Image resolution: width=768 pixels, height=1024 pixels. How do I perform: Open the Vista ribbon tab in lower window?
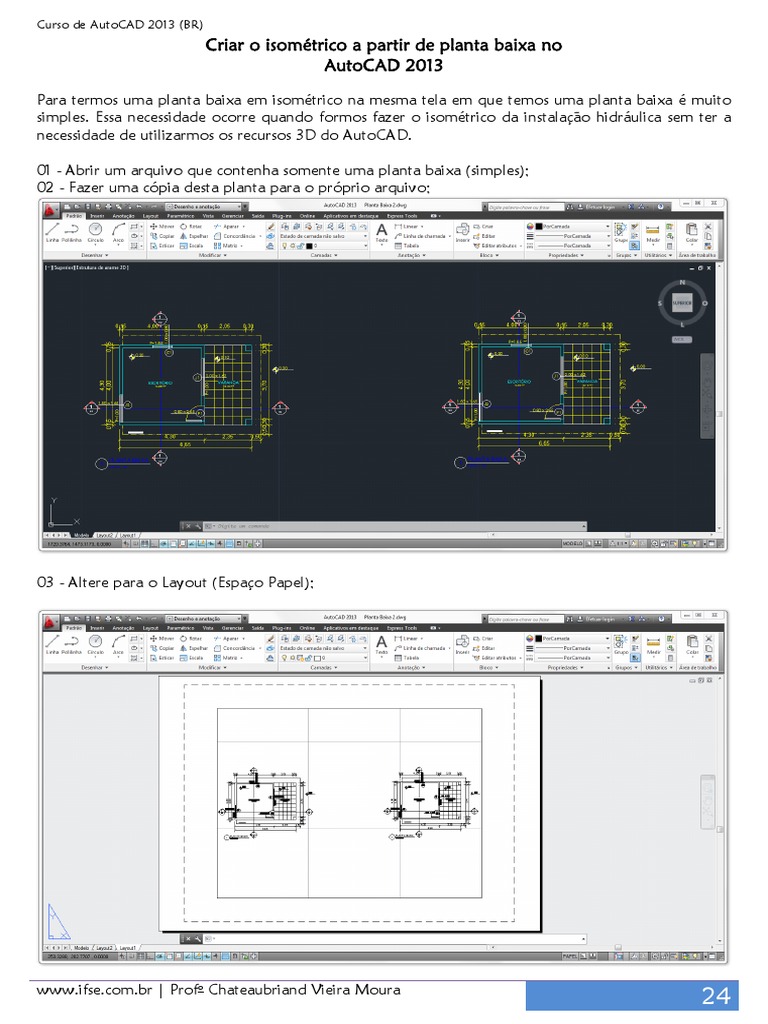pyautogui.click(x=208, y=628)
